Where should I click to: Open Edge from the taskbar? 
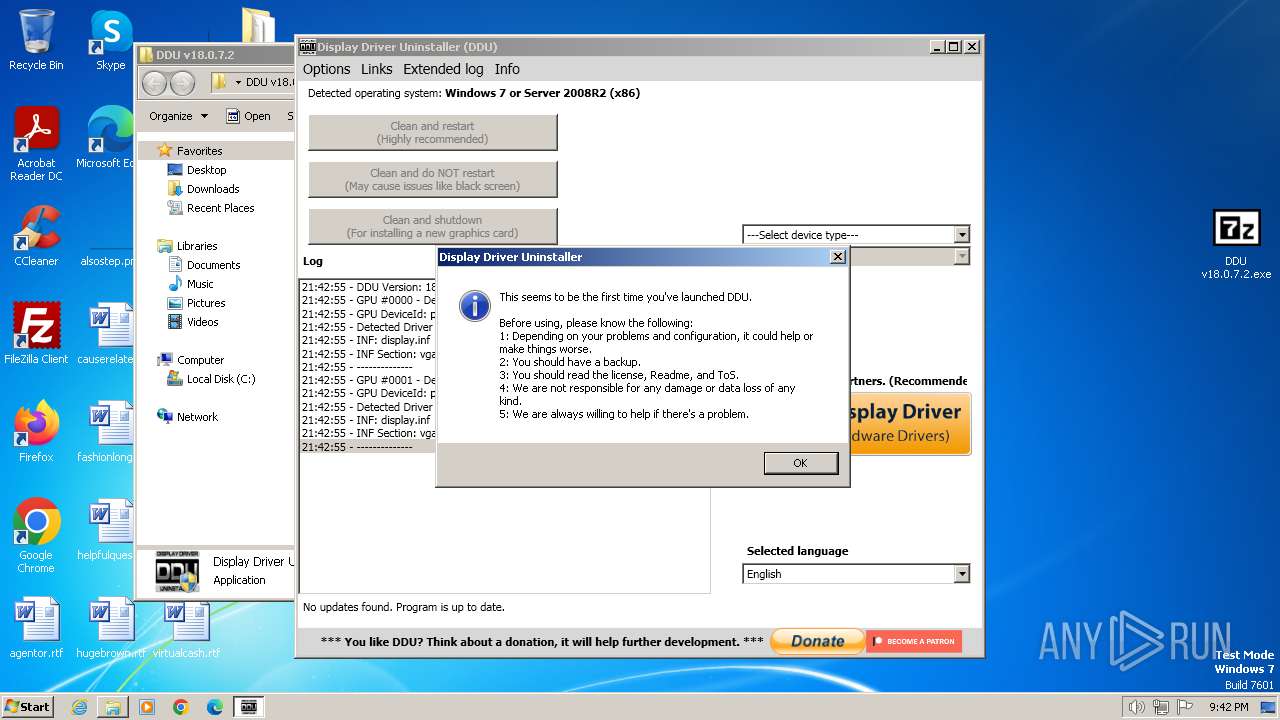[x=214, y=707]
